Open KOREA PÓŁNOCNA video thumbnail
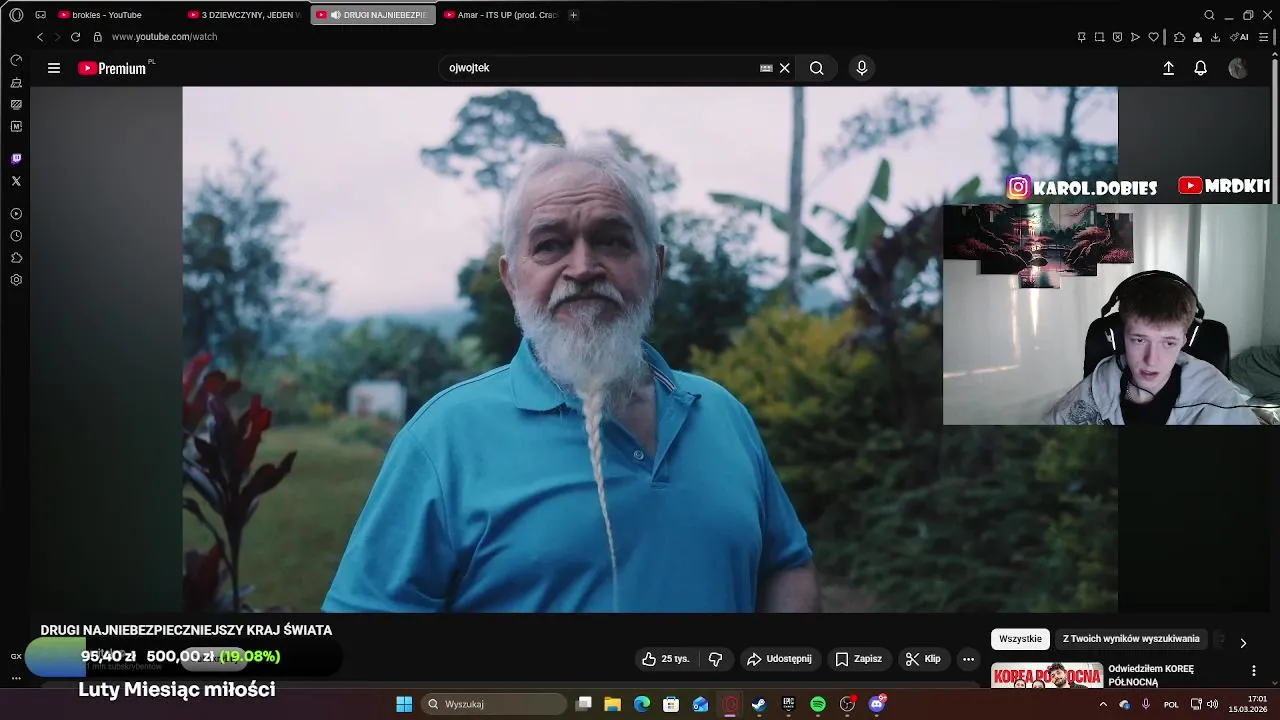This screenshot has width=1280, height=720. [x=1047, y=676]
